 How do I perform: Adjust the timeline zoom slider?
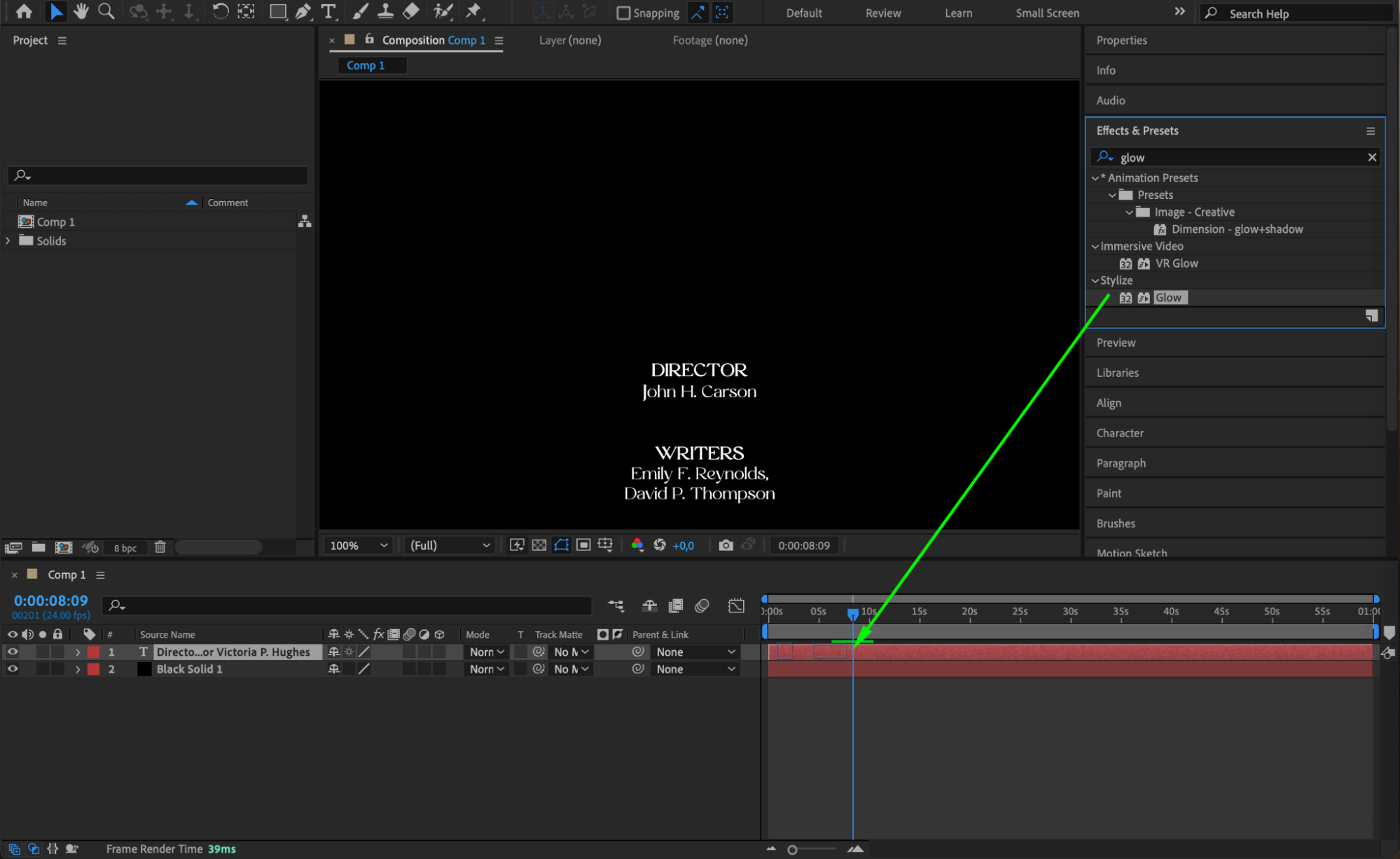coord(793,849)
